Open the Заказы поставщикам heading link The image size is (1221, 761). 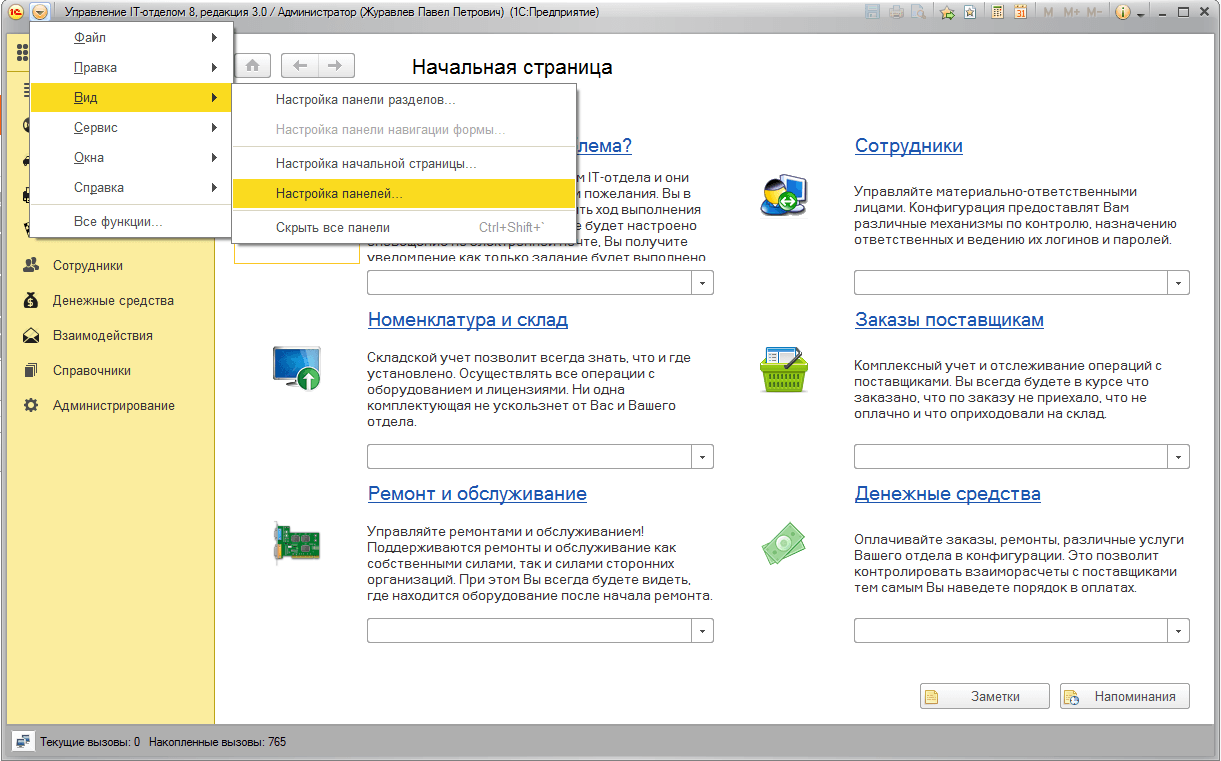(949, 320)
